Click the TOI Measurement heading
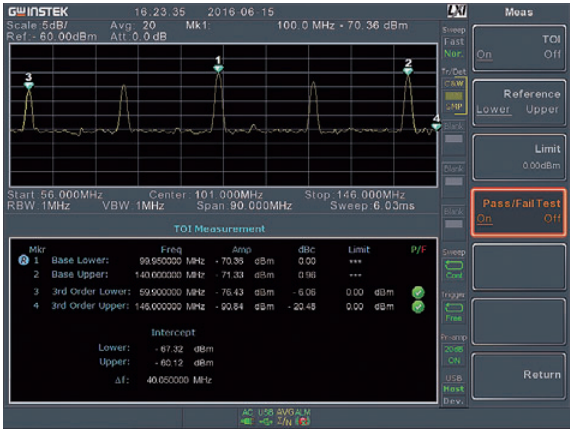574x432 pixels. [219, 229]
